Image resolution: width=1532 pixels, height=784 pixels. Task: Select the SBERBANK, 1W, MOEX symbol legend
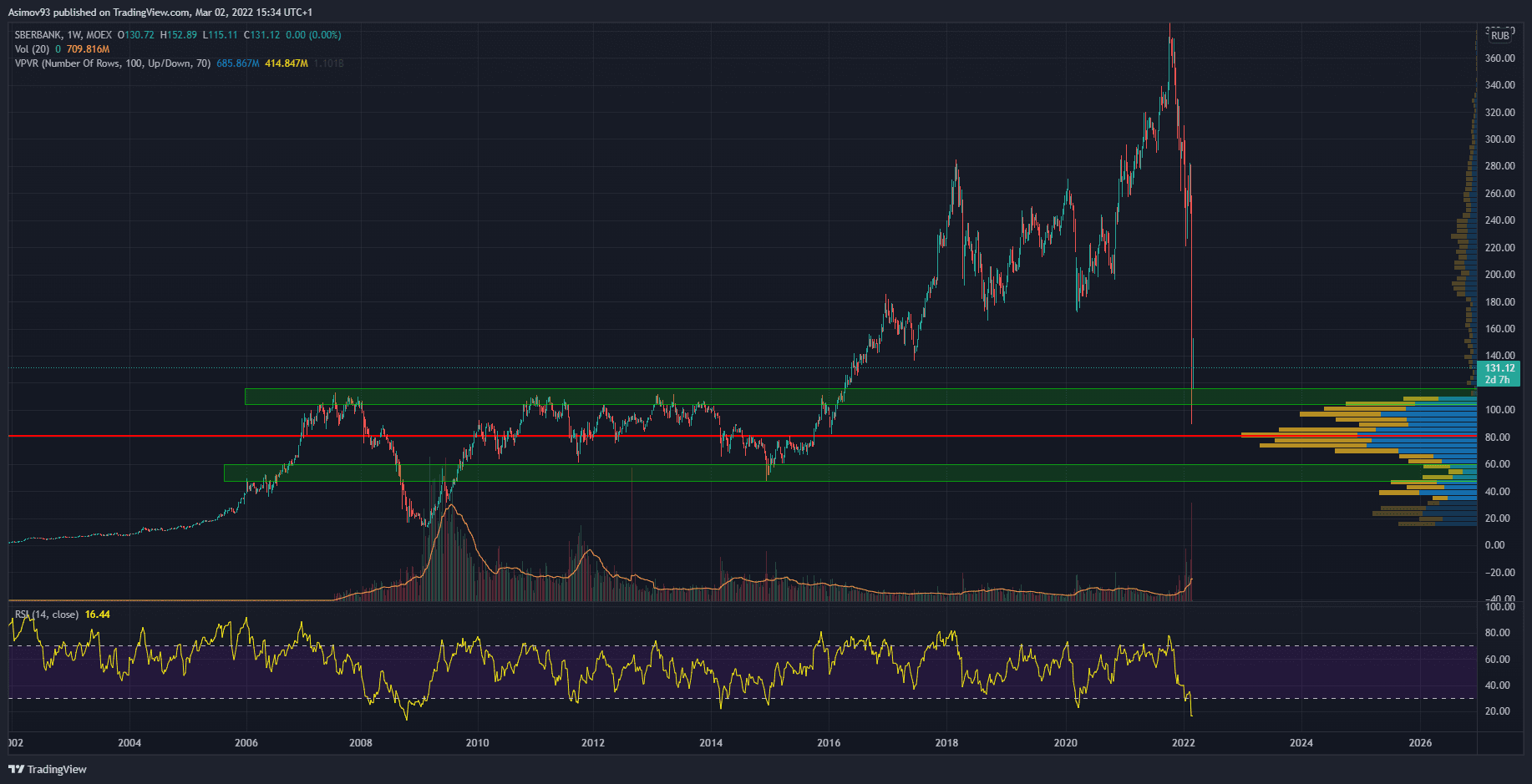point(63,35)
